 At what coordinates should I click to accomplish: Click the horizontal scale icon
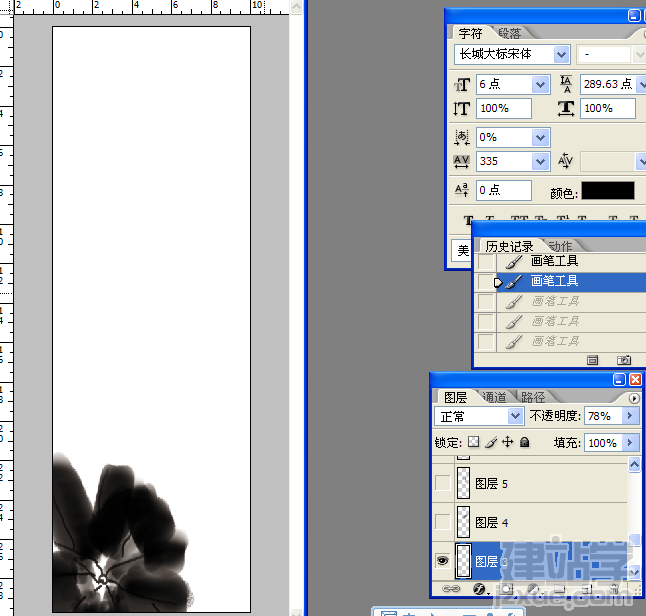coord(566,109)
